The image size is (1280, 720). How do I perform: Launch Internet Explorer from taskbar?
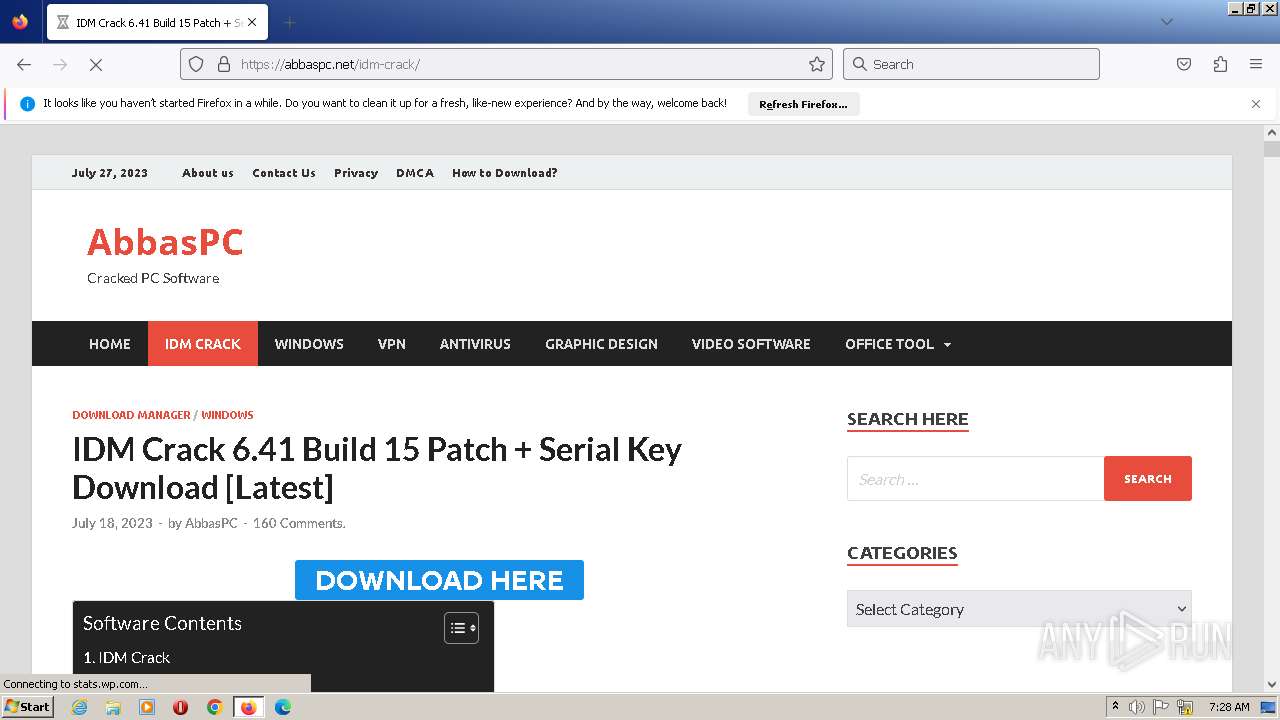(x=79, y=707)
